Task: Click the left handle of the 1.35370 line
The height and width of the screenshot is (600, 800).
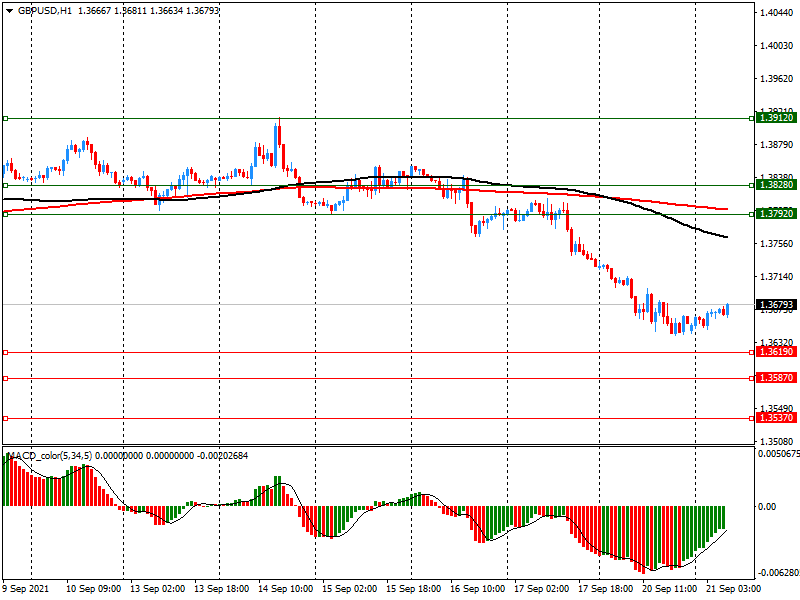Action: click(6, 418)
